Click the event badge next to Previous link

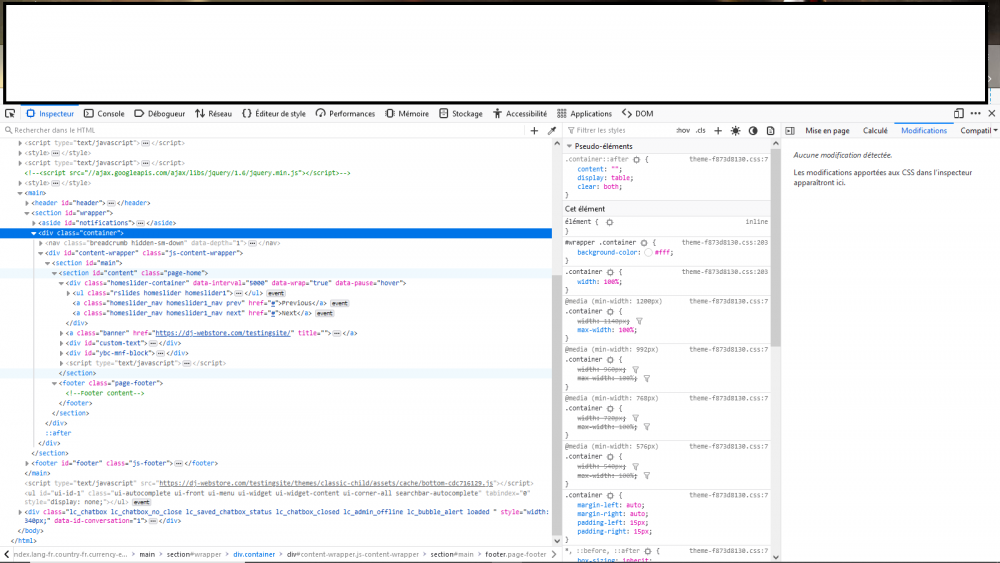coord(339,303)
